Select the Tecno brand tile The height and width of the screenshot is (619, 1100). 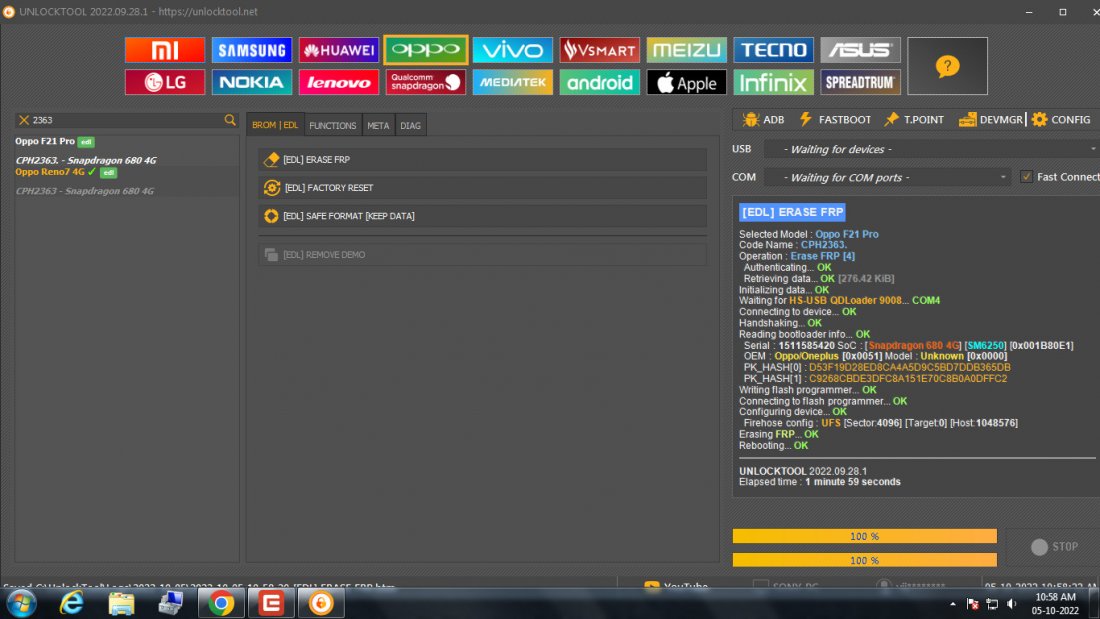774,50
